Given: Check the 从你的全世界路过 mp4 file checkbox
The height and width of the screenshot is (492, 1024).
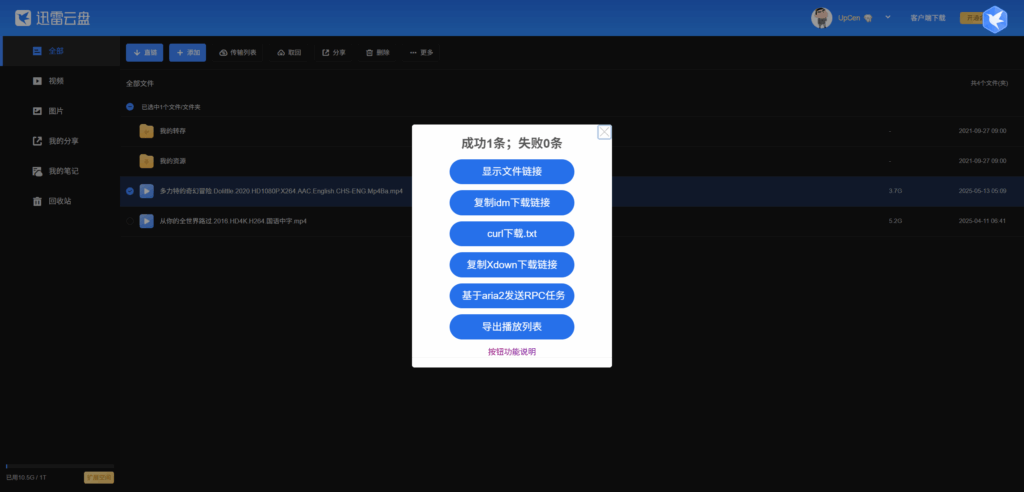Looking at the screenshot, I should pos(130,221).
